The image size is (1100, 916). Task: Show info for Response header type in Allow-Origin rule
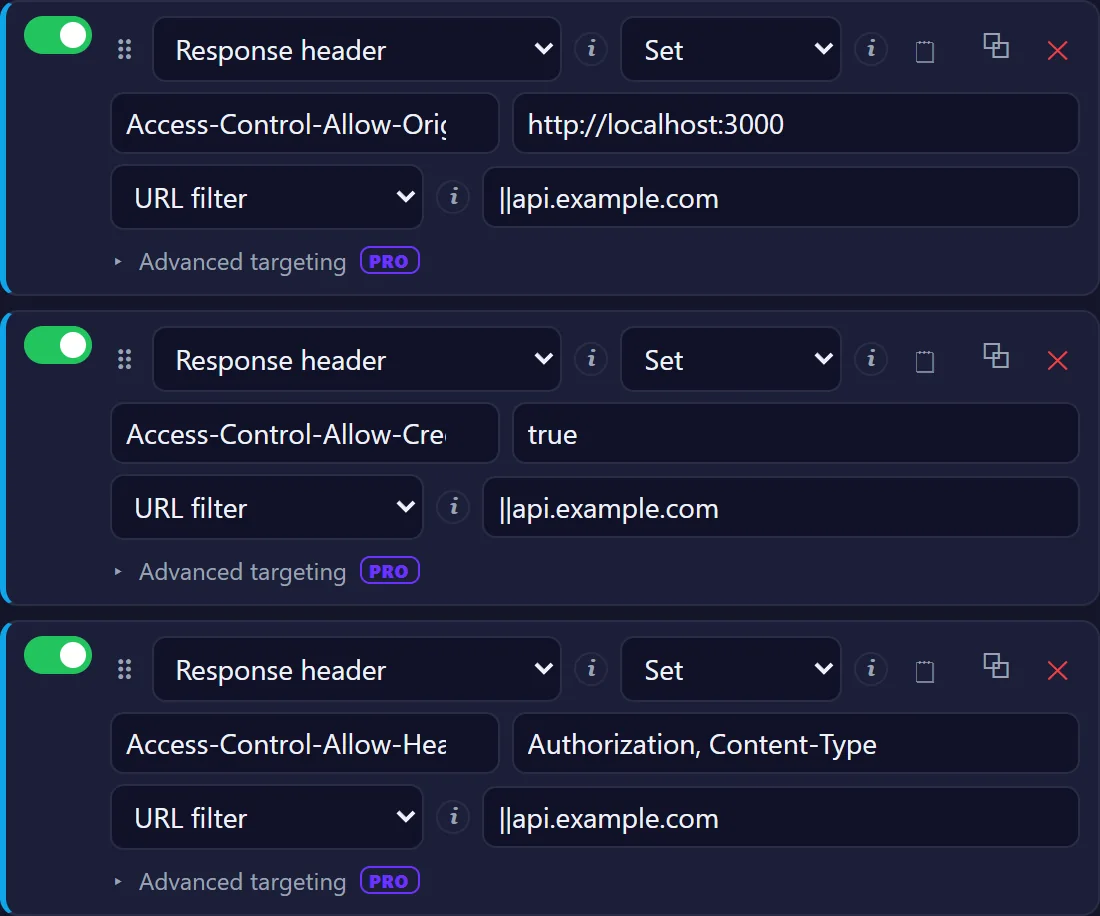pyautogui.click(x=591, y=48)
